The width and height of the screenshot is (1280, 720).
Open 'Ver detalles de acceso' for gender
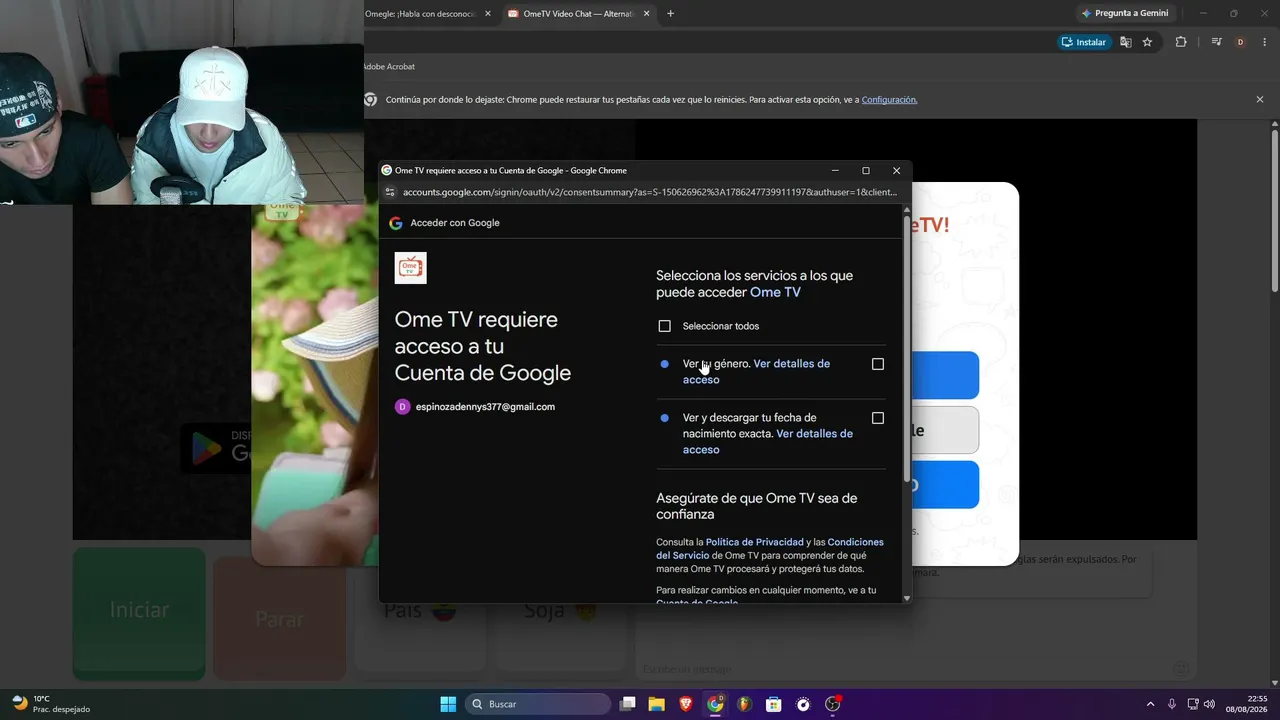(x=756, y=372)
